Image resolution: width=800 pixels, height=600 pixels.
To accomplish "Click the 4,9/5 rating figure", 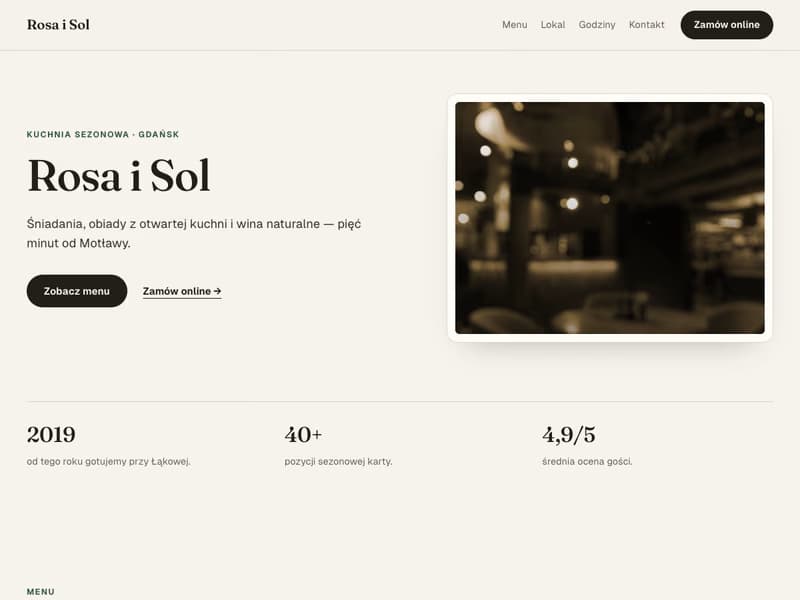I will (569, 435).
